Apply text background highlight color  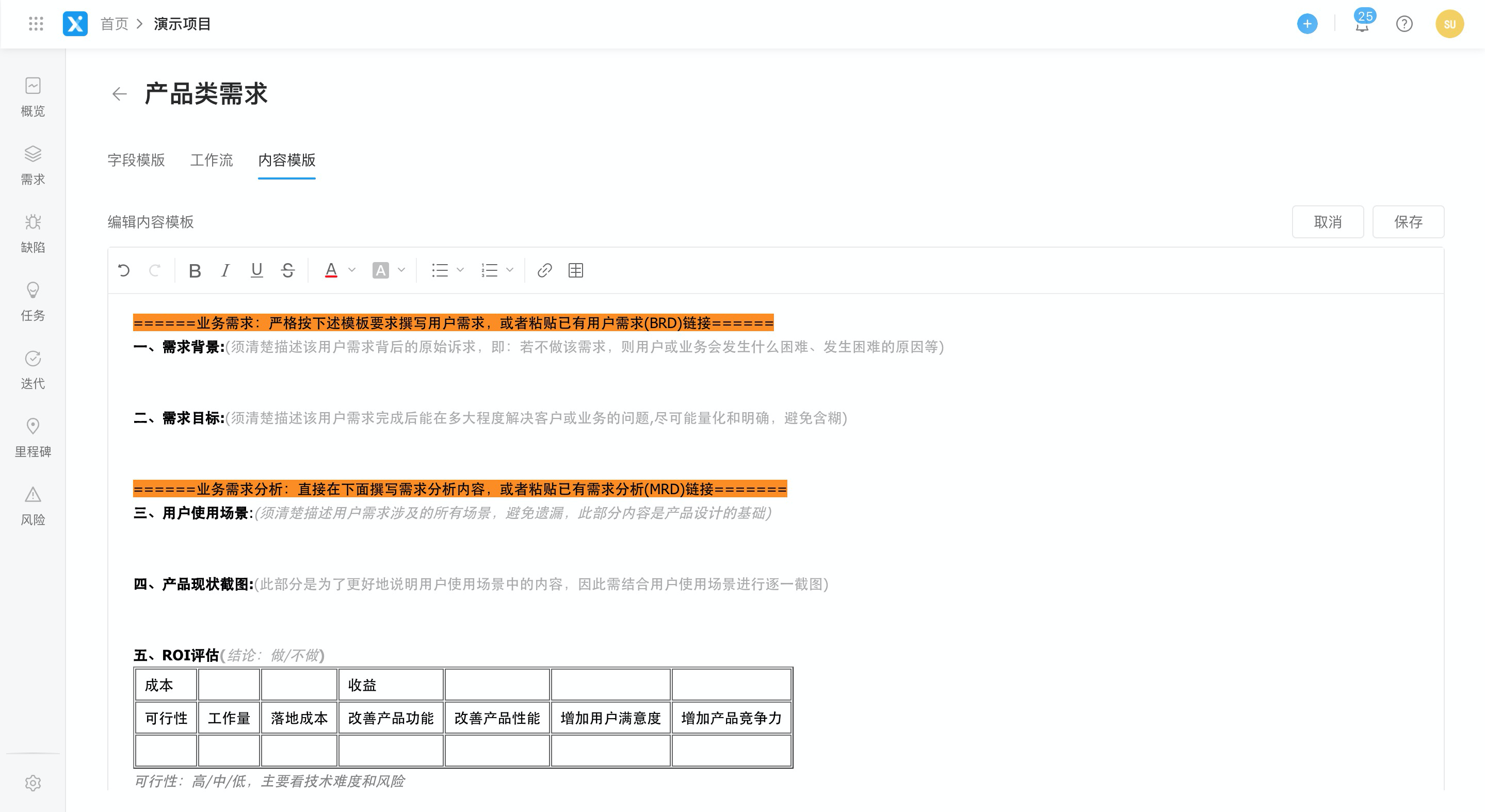pyautogui.click(x=380, y=270)
